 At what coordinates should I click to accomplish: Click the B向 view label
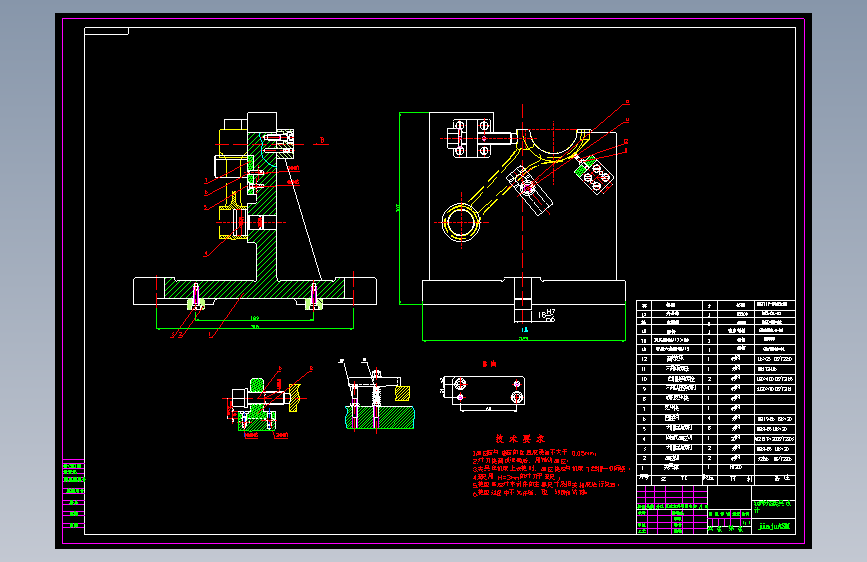click(489, 364)
